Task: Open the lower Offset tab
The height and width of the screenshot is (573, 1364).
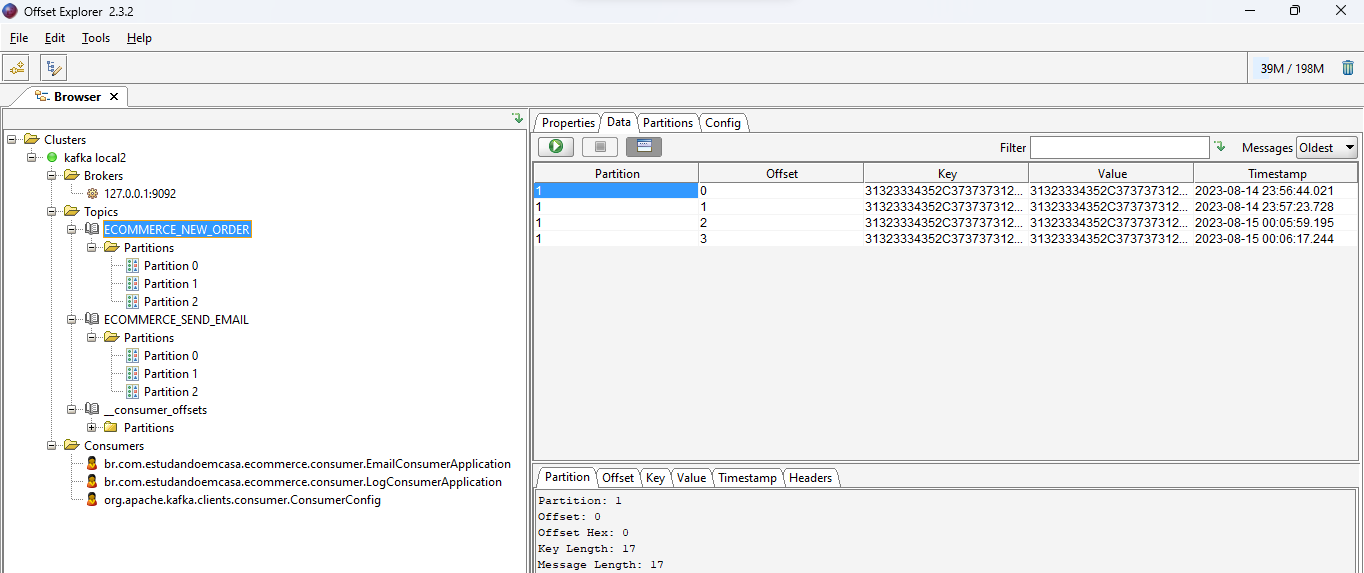Action: [x=618, y=478]
